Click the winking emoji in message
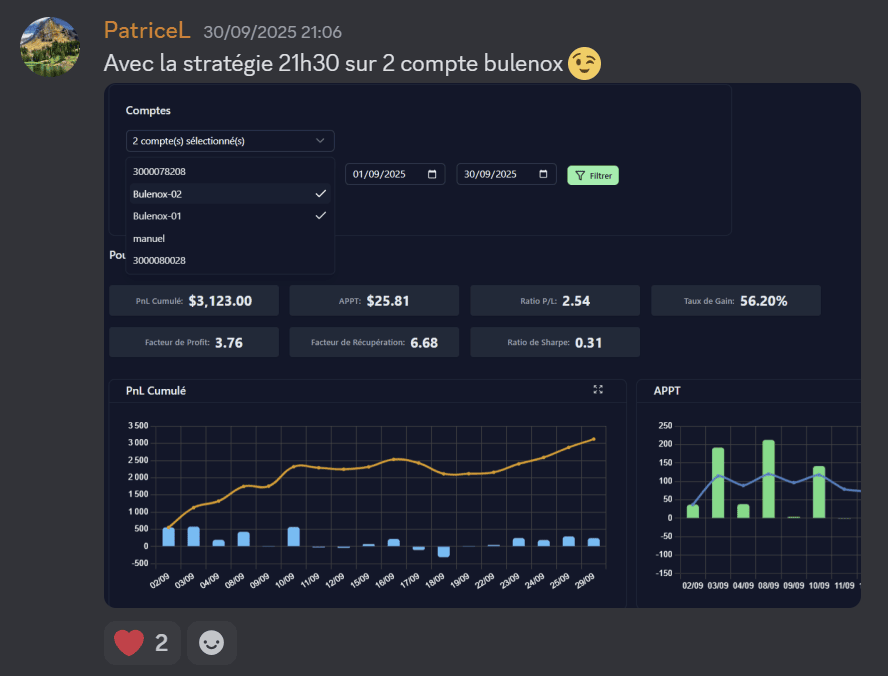Viewport: 888px width, 676px height. coord(585,64)
